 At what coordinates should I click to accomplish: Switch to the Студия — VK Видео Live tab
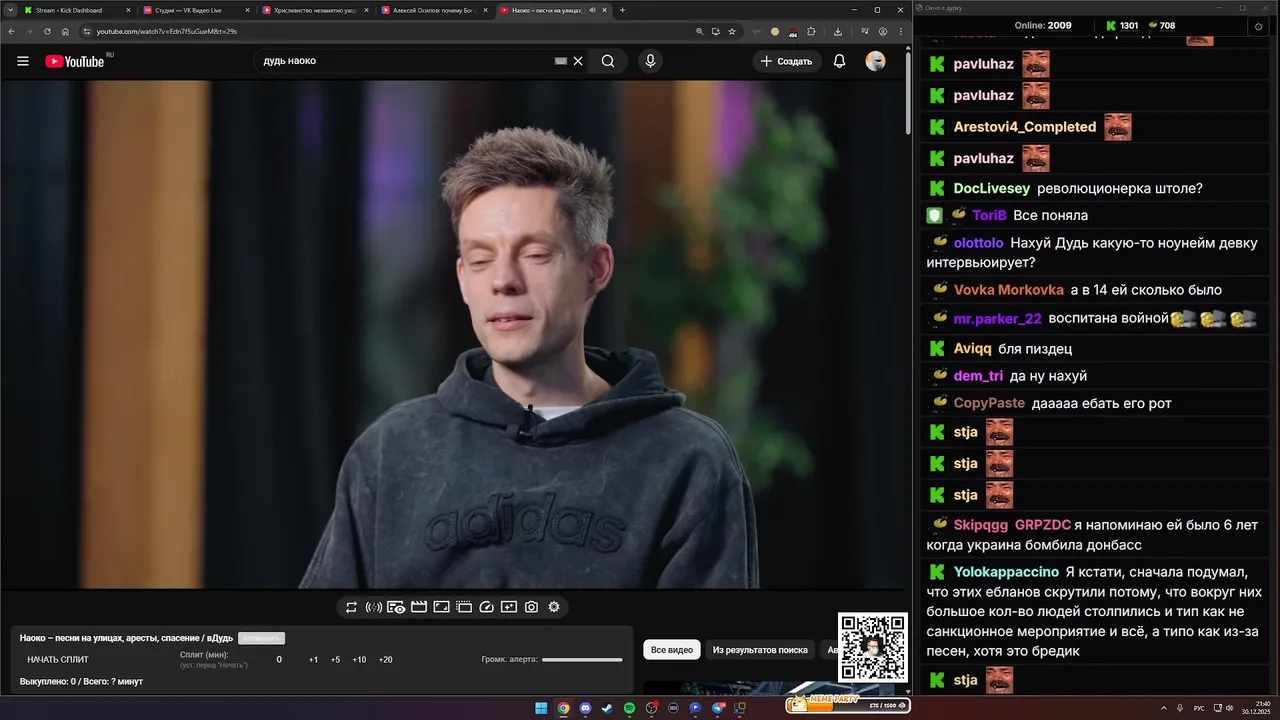(197, 10)
